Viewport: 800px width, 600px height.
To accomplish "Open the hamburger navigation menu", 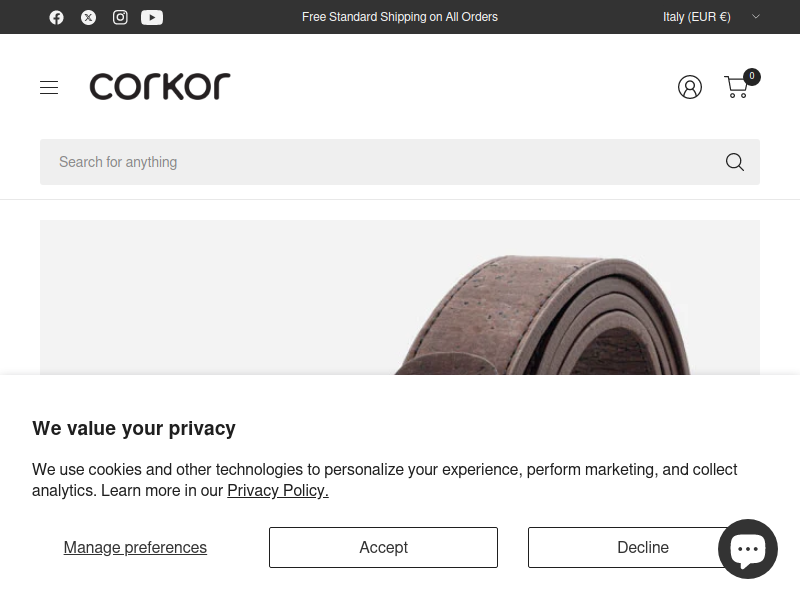I will tap(49, 87).
